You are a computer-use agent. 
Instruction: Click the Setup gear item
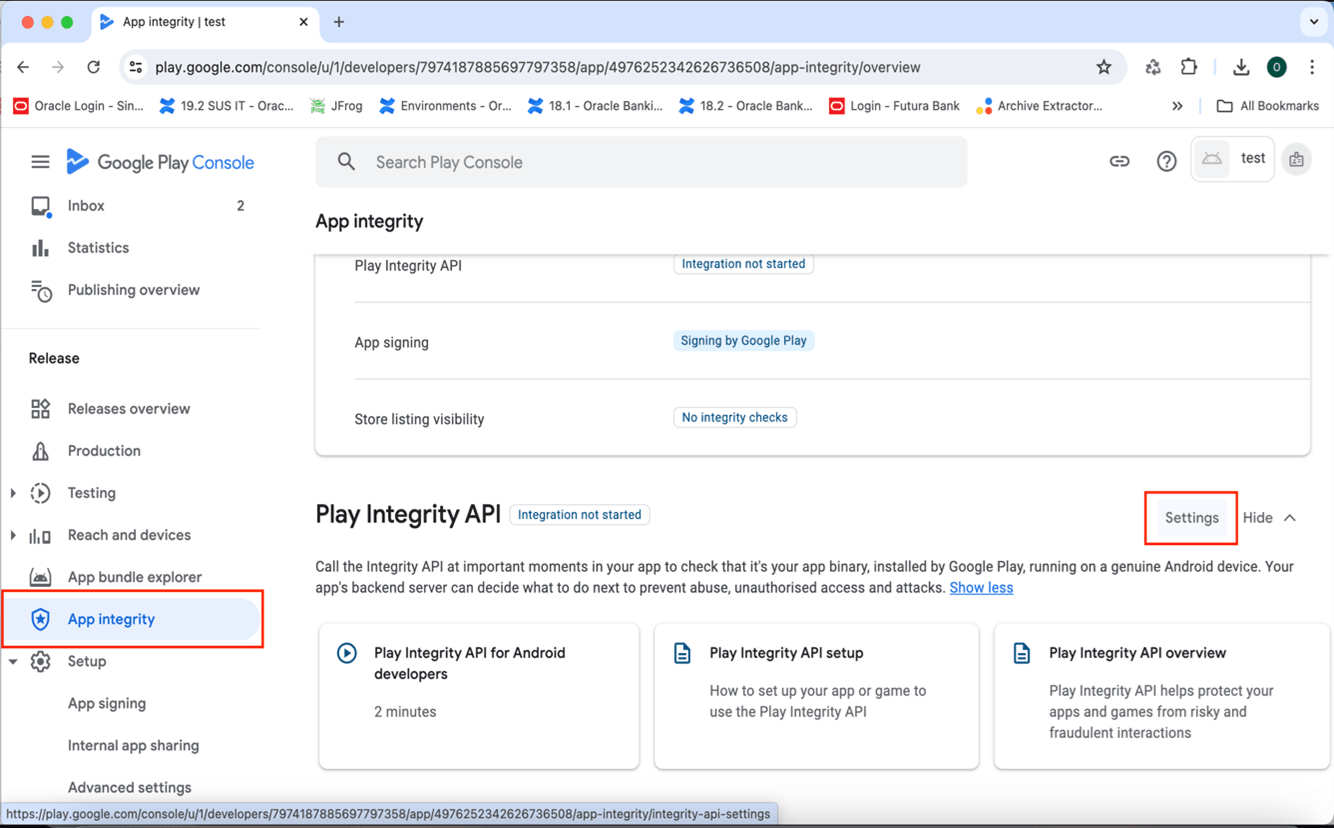86,661
